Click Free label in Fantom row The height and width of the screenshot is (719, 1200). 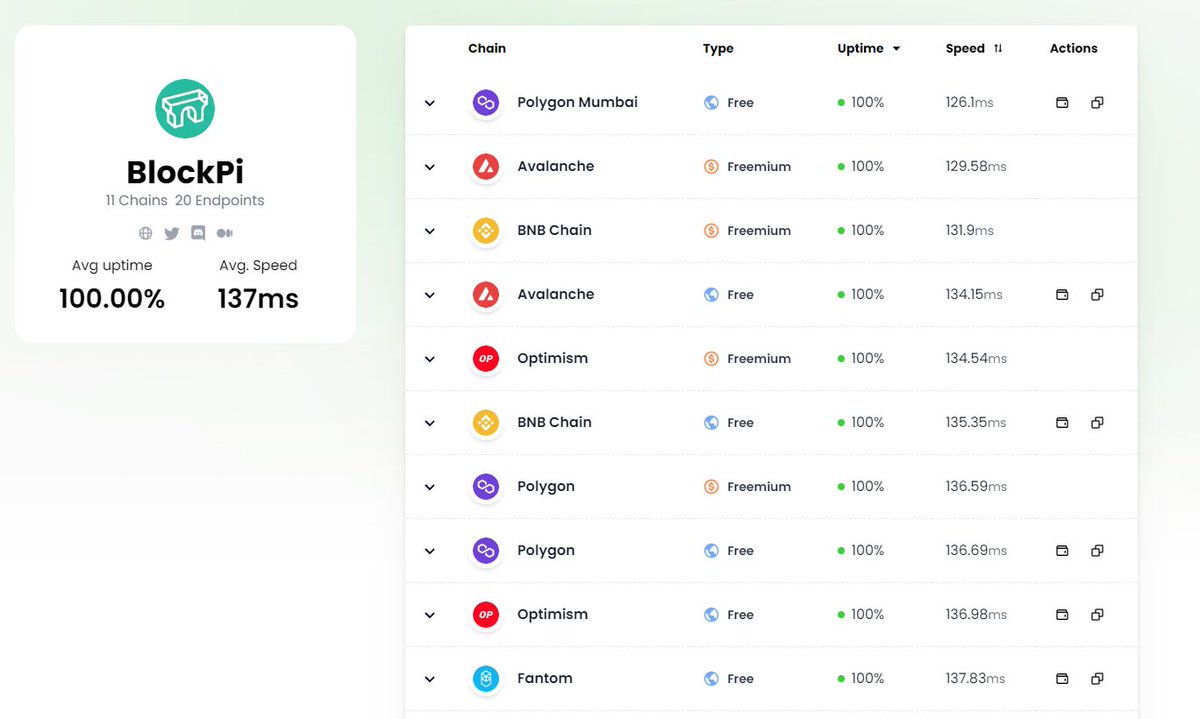coord(740,678)
